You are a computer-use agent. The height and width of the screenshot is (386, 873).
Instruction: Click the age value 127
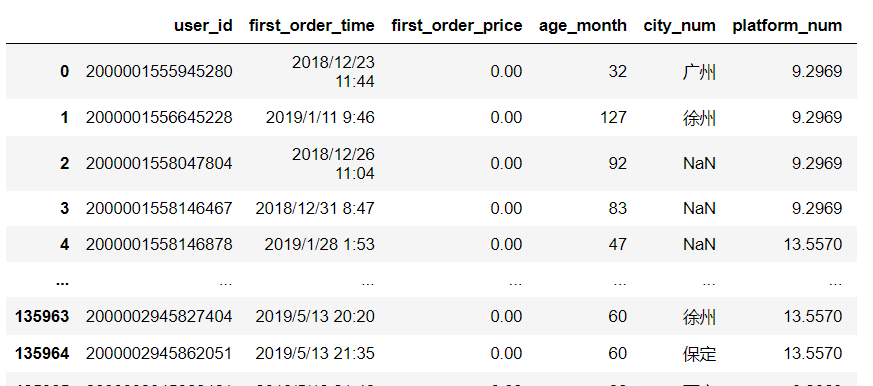[613, 118]
